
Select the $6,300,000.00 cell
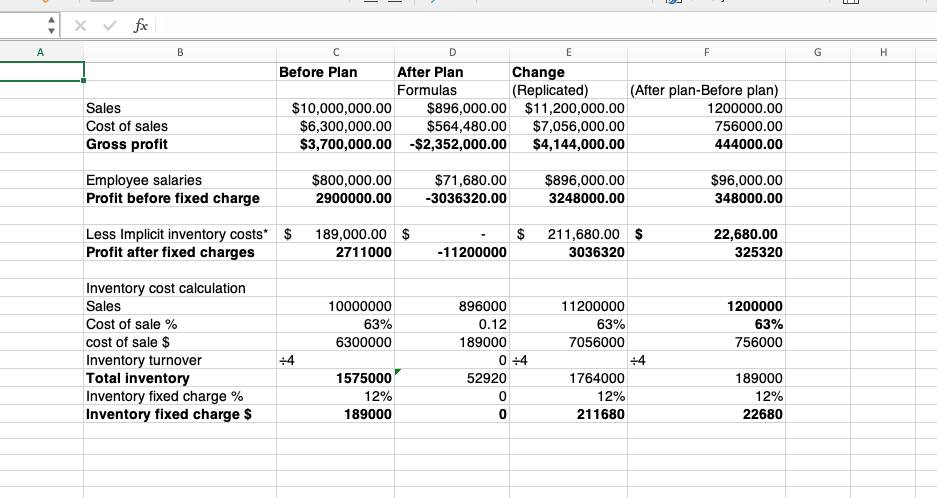pos(335,126)
